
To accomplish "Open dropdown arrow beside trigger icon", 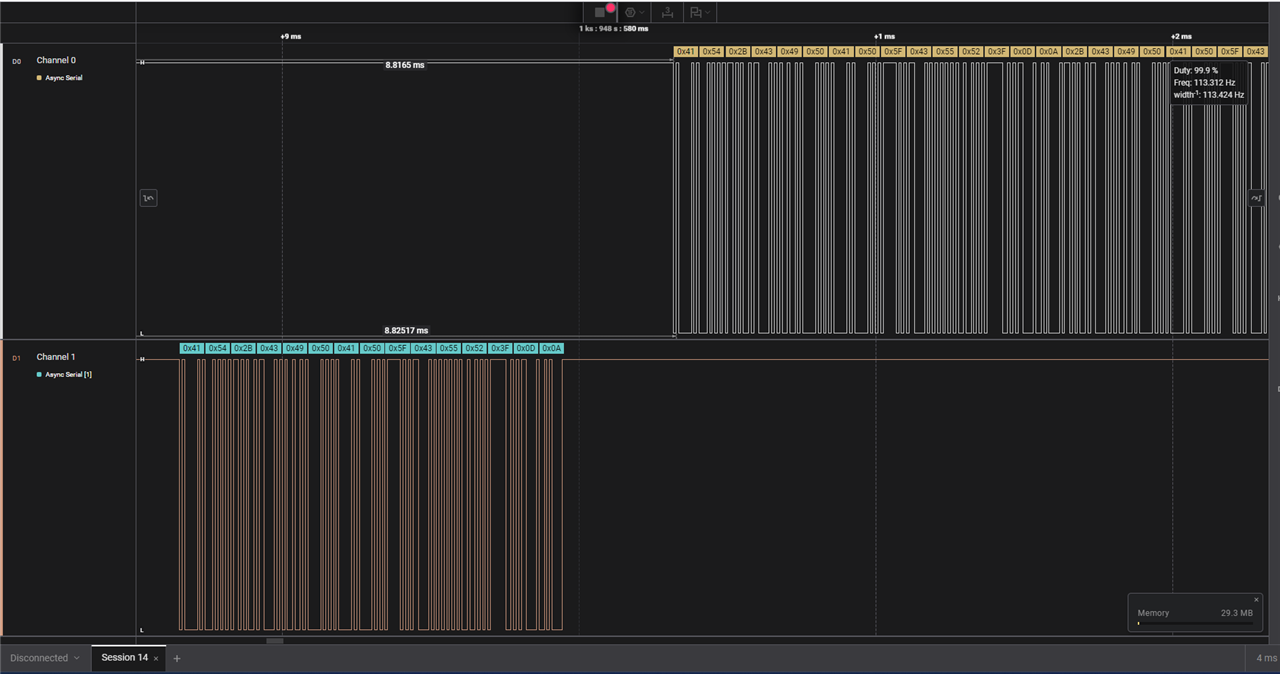I will tap(642, 12).
